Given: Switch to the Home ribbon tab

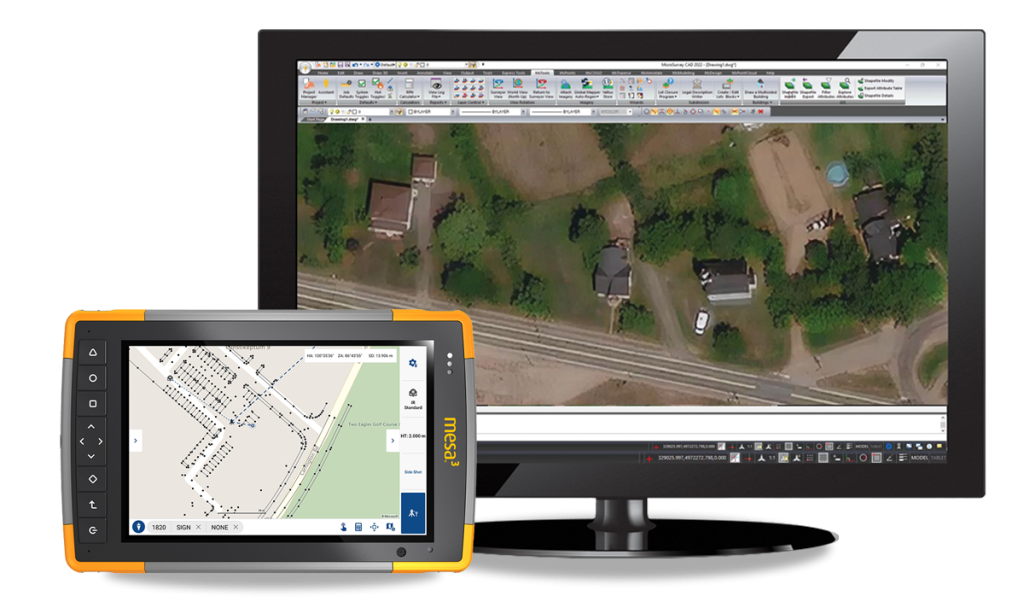Looking at the screenshot, I should tap(323, 73).
